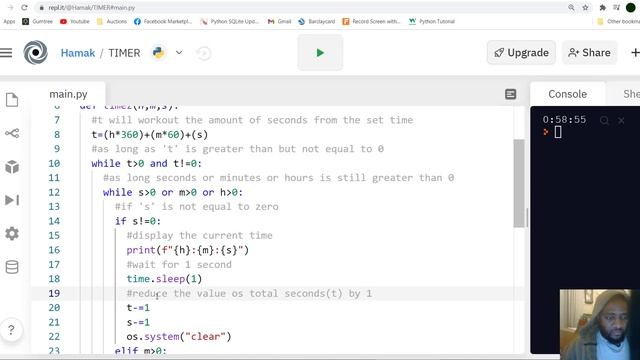This screenshot has width=640, height=360.
Task: Click the console output 0:58:55
Action: coord(564,120)
